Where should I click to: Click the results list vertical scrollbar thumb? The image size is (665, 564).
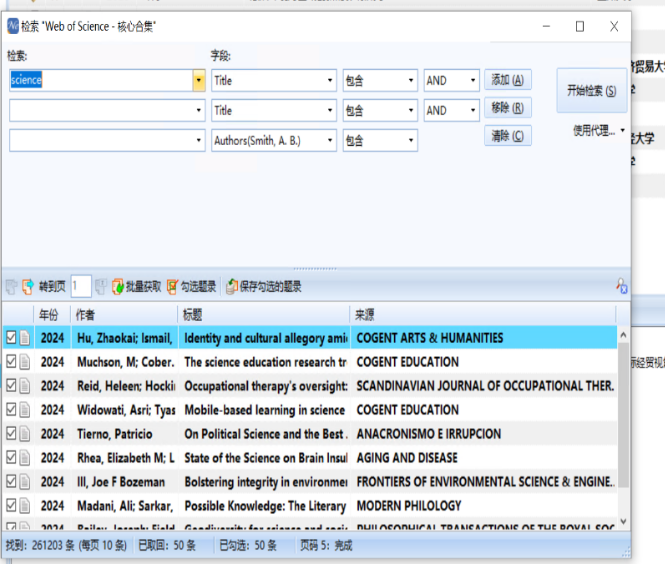[x=623, y=415]
